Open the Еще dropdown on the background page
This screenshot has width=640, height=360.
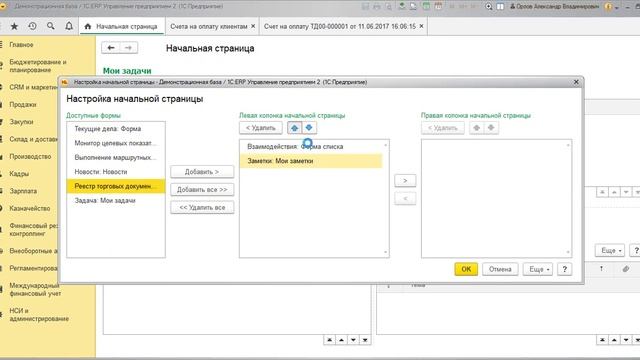click(610, 250)
